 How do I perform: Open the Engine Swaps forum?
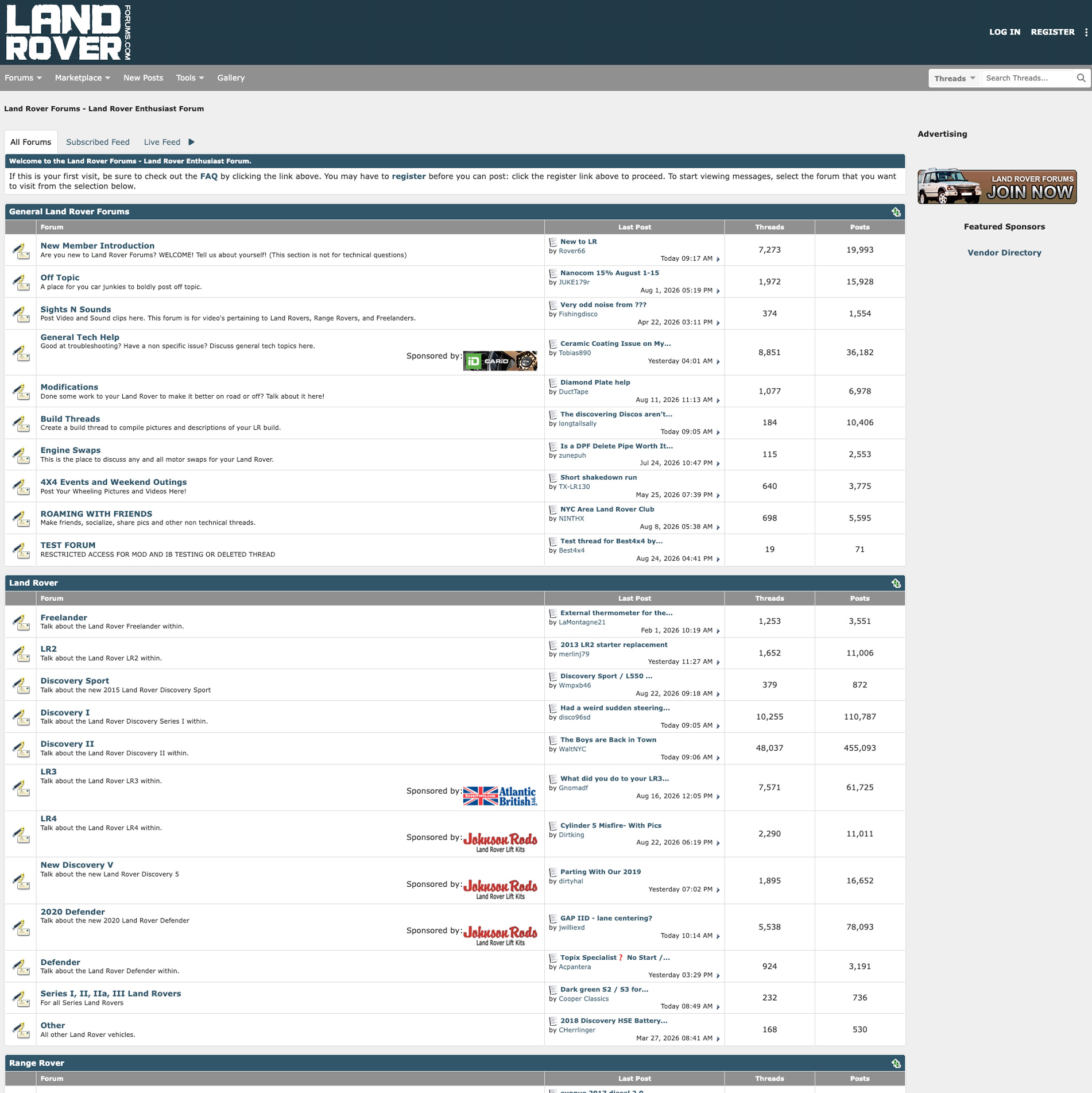click(71, 450)
